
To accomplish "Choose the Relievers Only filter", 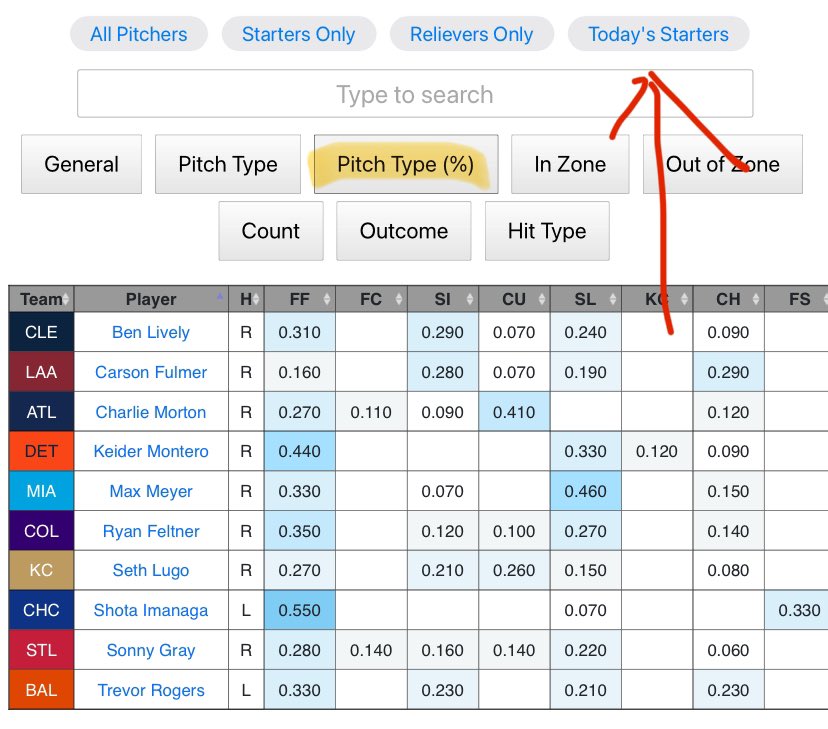I will click(472, 34).
